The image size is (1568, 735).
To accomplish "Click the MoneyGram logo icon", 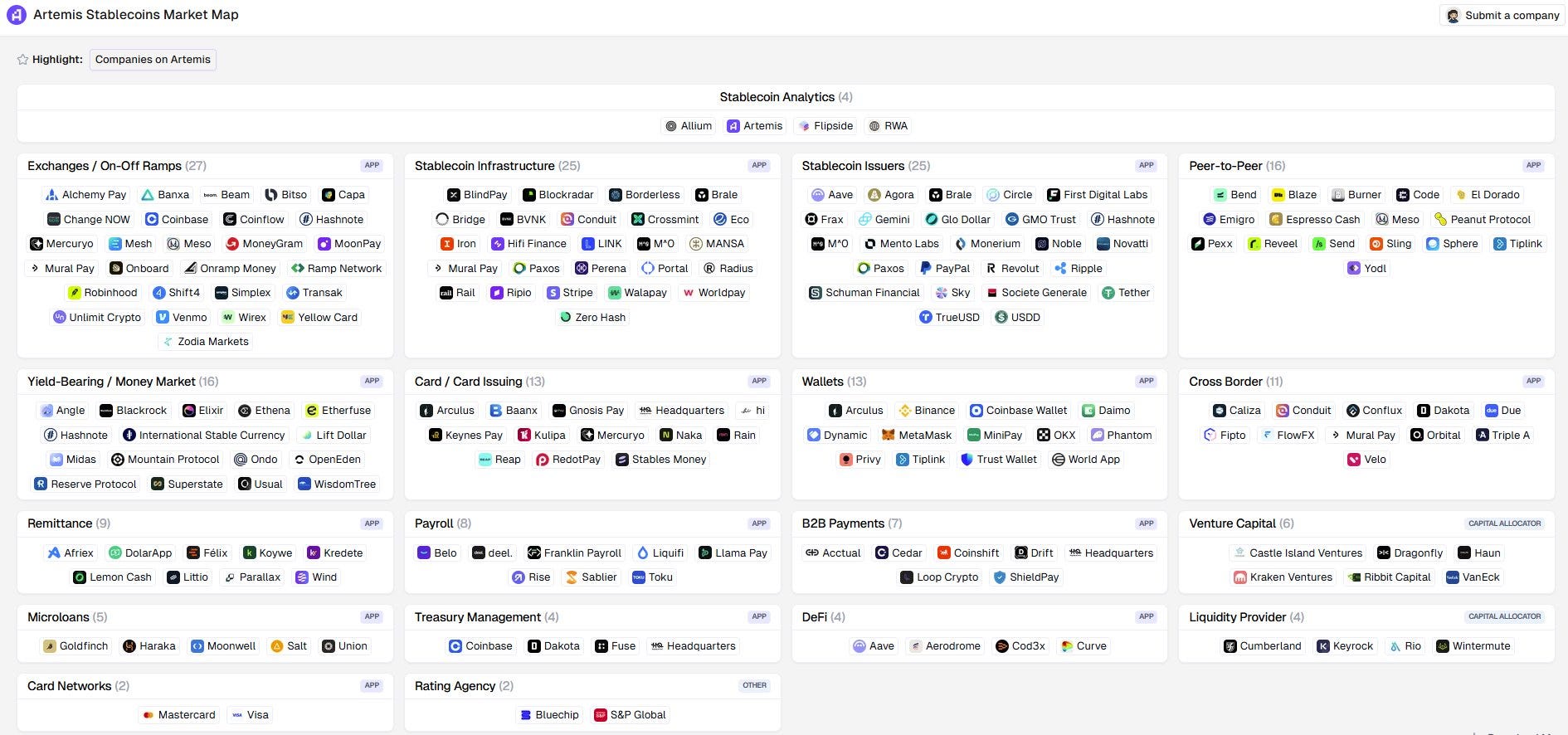I will pyautogui.click(x=233, y=244).
